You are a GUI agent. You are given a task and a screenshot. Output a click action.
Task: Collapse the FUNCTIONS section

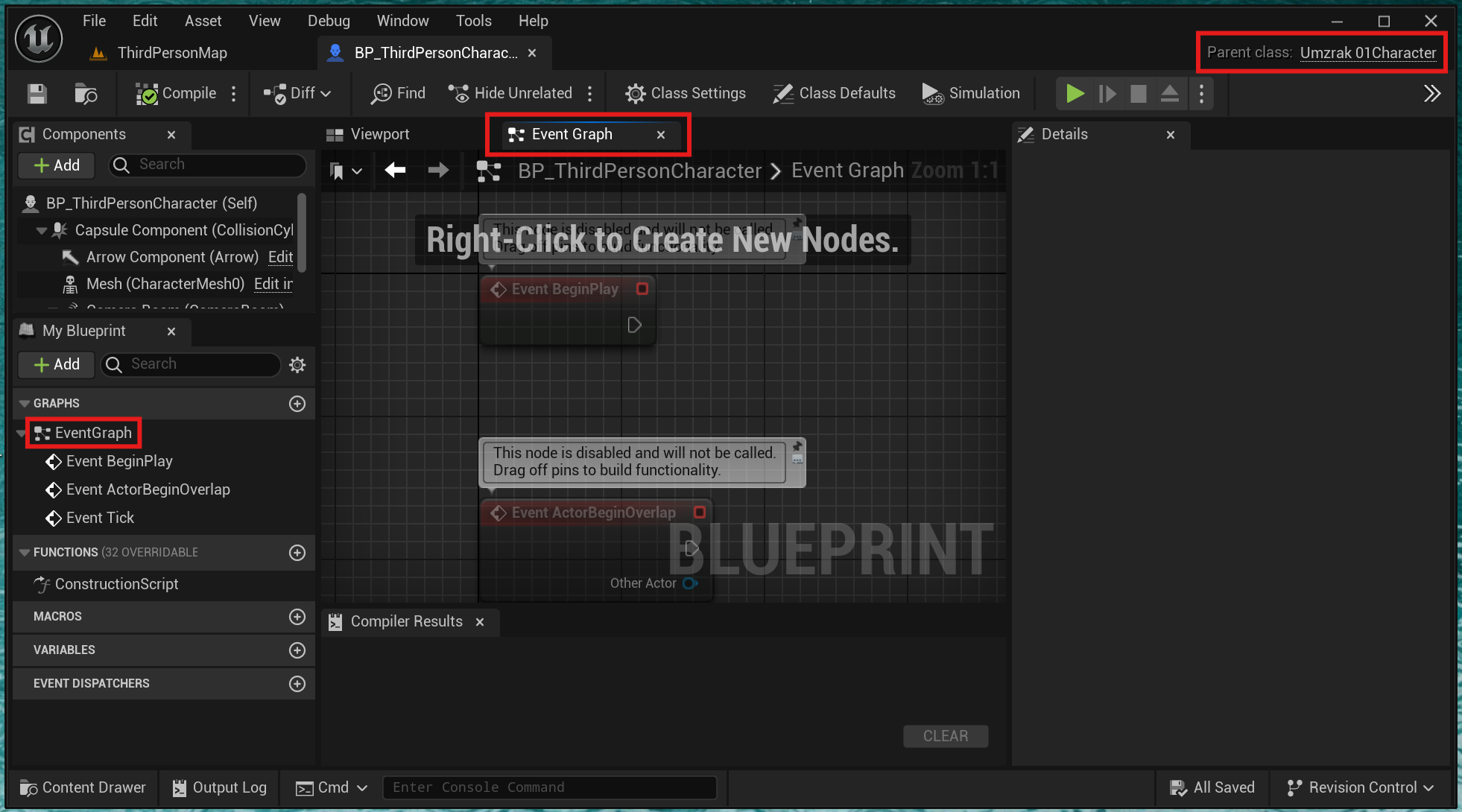tap(25, 553)
